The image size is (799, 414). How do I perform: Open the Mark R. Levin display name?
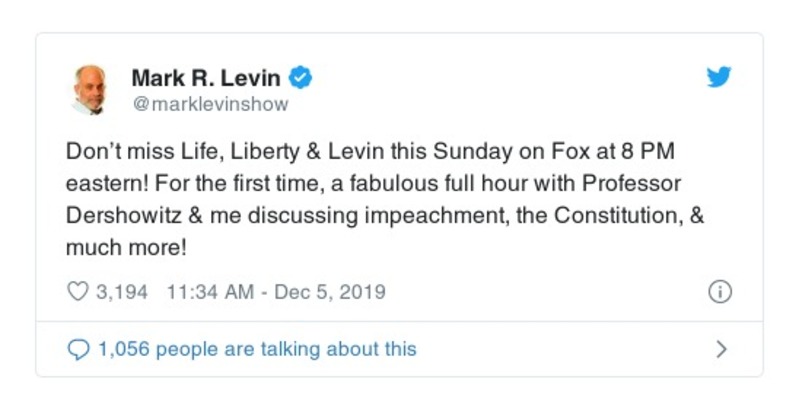(204, 77)
